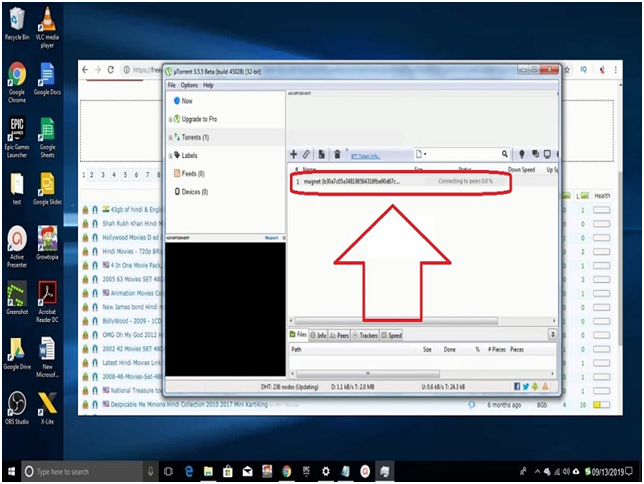Click the Health column header in Chrome
644x484 pixels.
coord(602,196)
